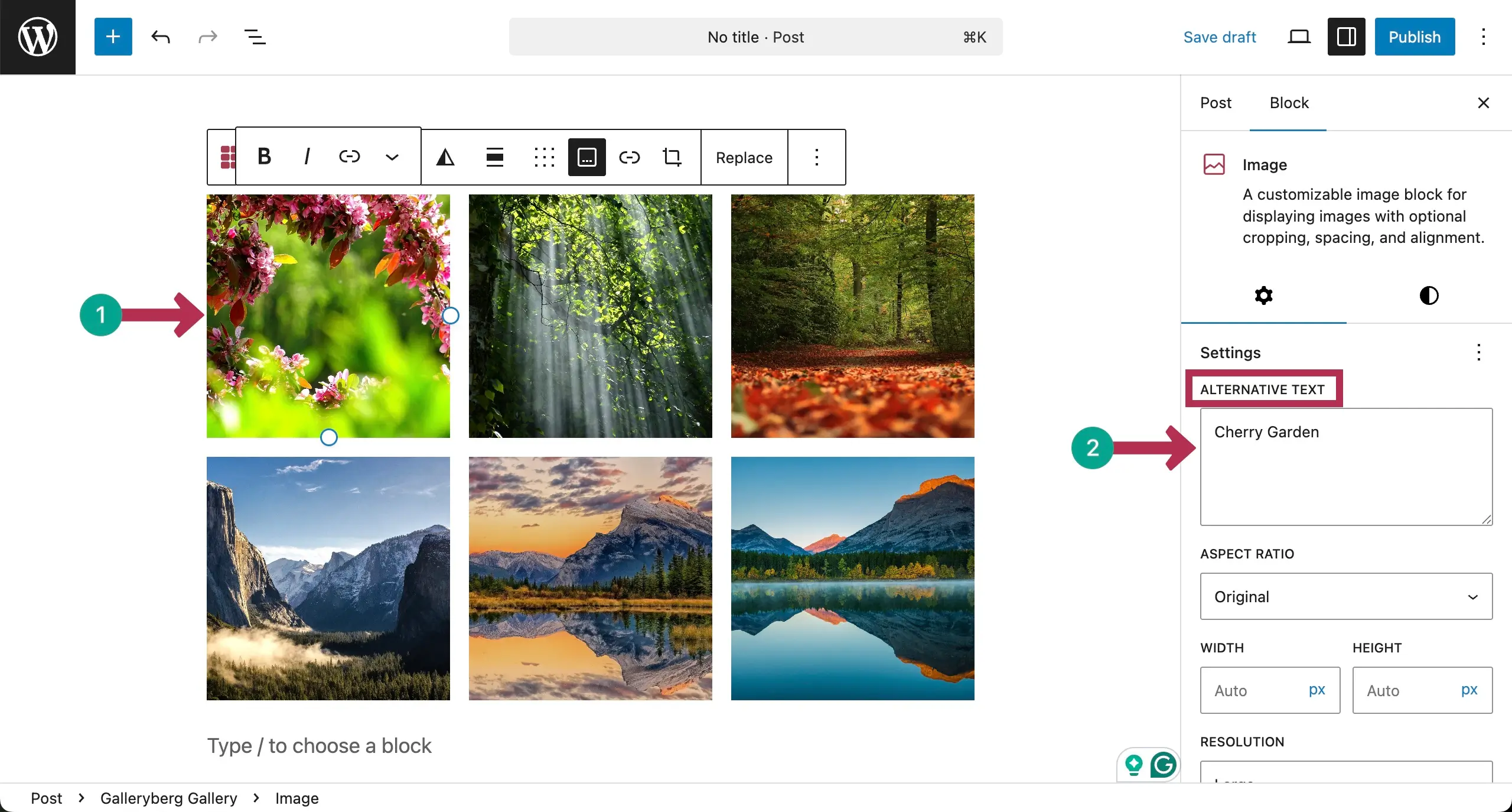Image resolution: width=1512 pixels, height=812 pixels.
Task: Publish the post
Action: 1414,36
